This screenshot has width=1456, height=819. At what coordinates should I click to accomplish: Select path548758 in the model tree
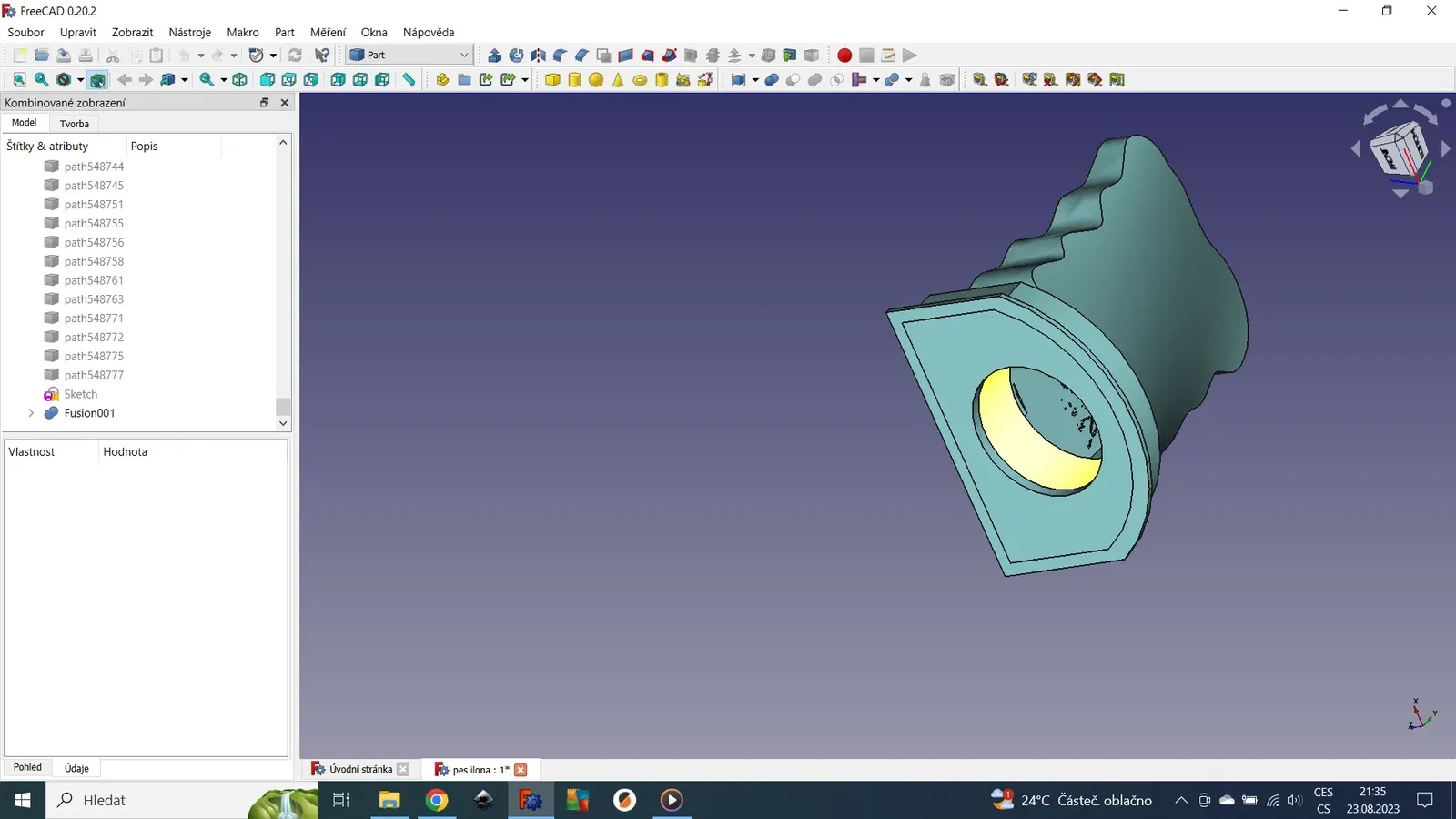(x=94, y=261)
